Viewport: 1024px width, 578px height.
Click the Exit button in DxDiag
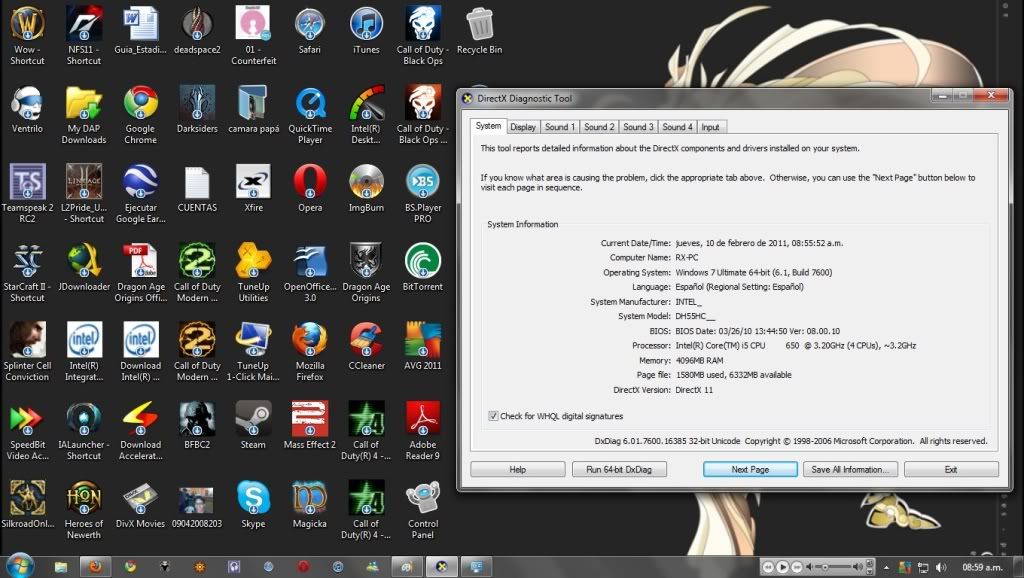pos(951,470)
